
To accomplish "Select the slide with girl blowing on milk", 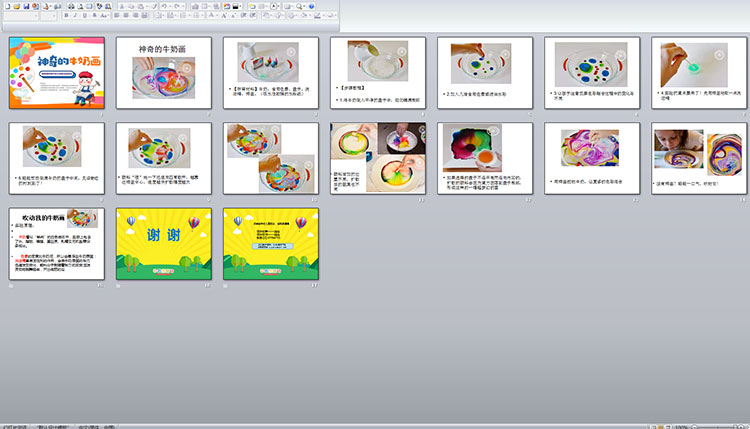I will (699, 158).
